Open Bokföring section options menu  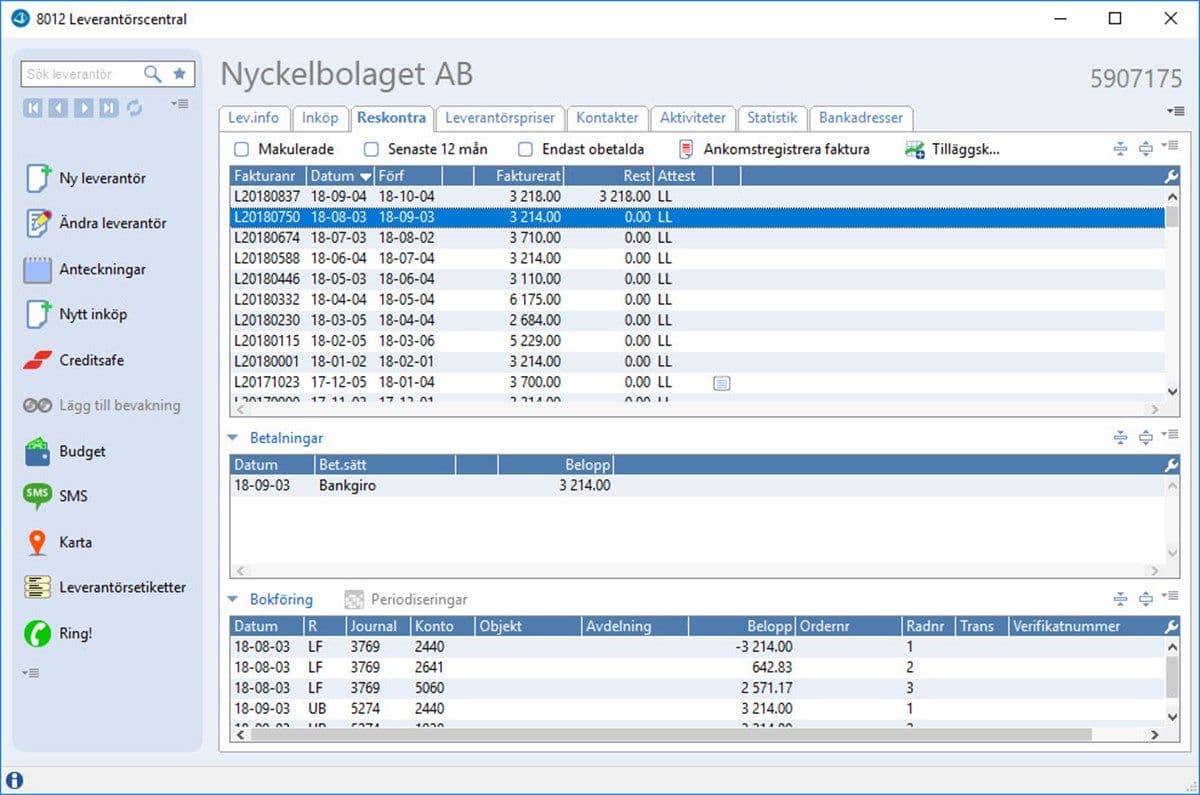1172,597
